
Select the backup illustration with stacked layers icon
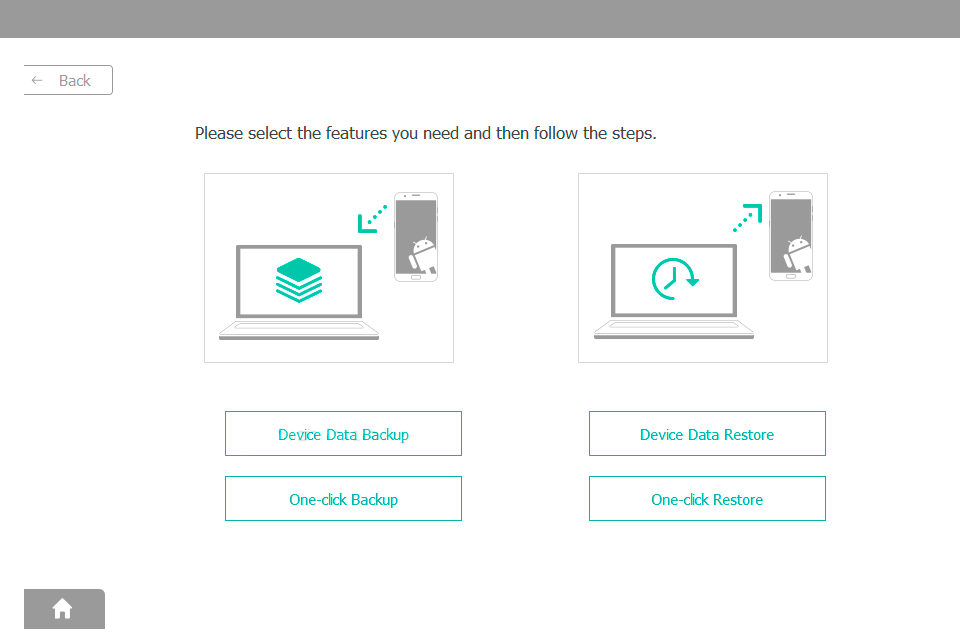point(329,267)
